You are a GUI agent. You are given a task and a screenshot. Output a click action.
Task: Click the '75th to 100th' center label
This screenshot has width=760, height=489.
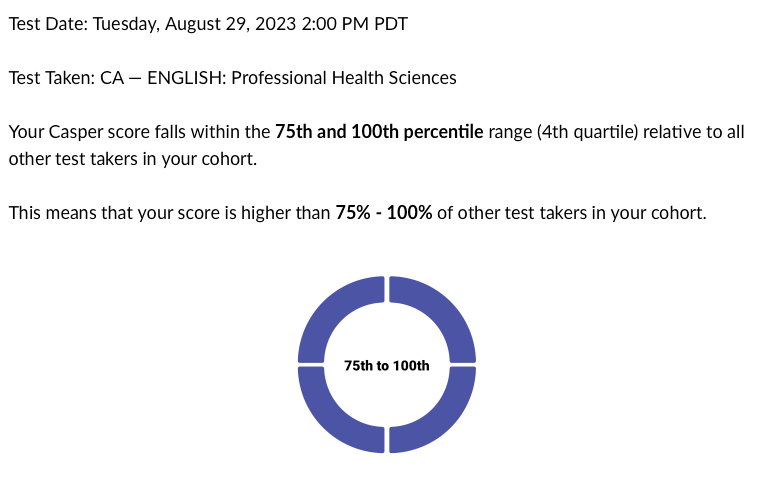(387, 365)
